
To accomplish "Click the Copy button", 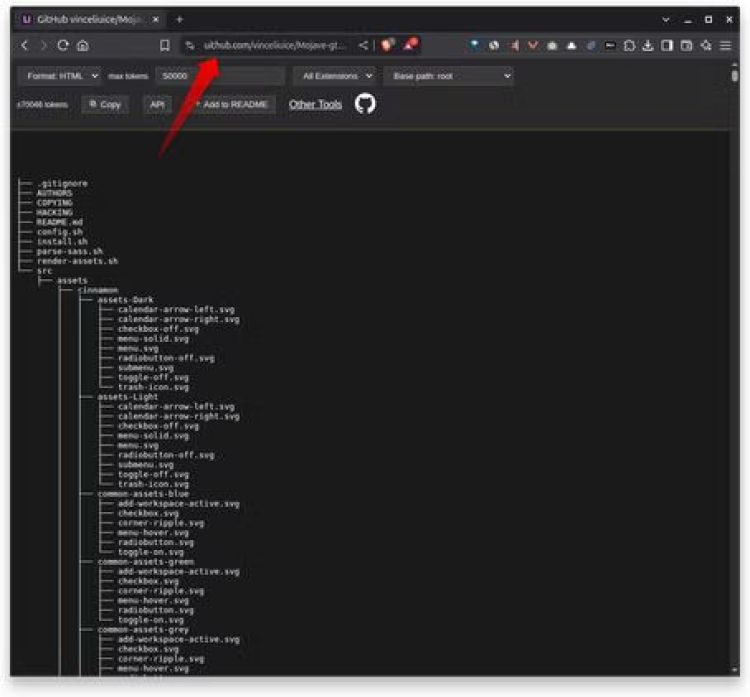I will point(105,104).
